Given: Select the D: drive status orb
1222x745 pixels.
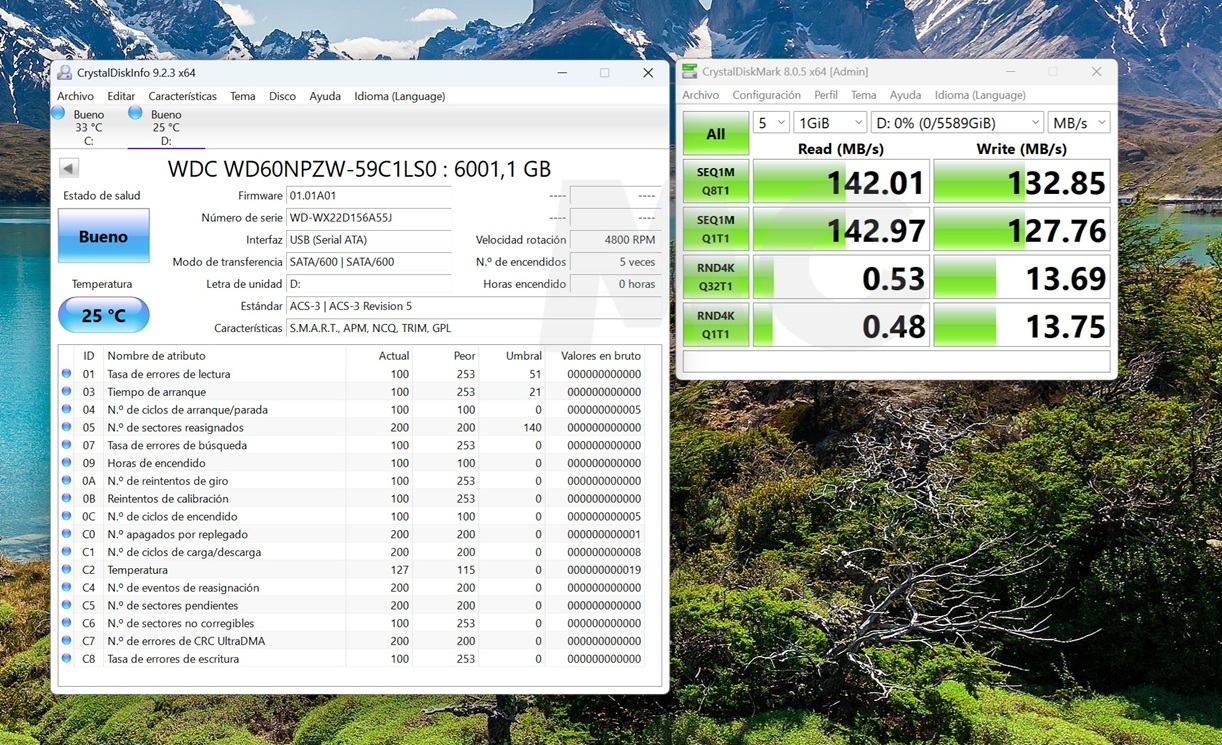Looking at the screenshot, I should [x=135, y=113].
